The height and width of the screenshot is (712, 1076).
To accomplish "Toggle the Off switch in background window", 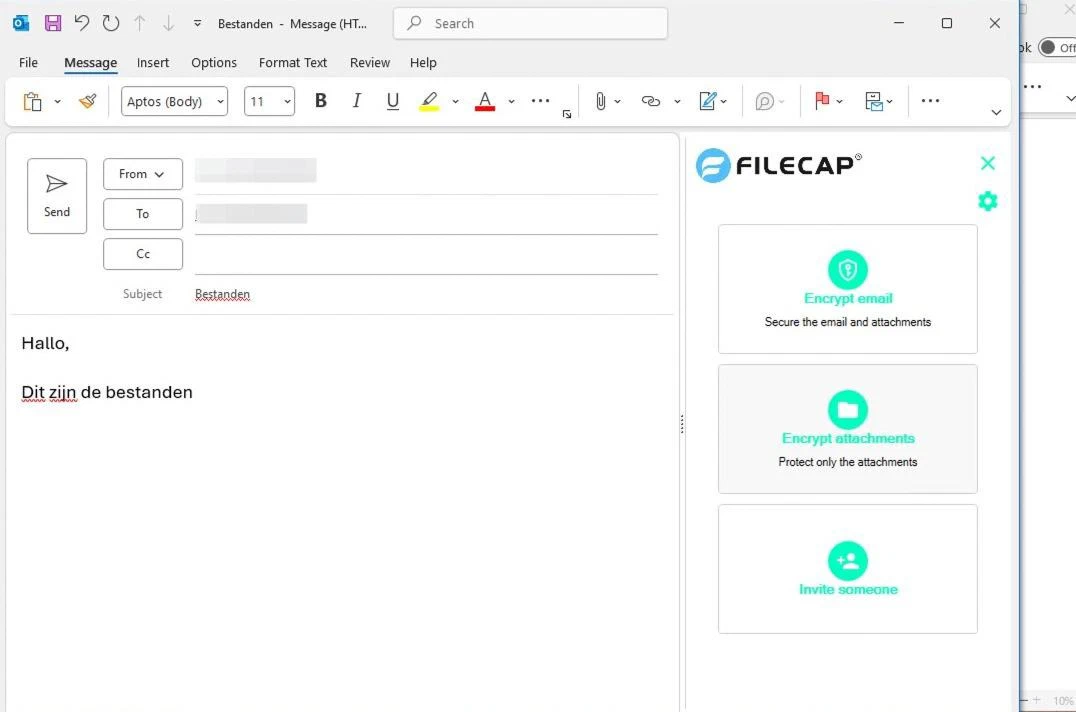I will pyautogui.click(x=1057, y=47).
